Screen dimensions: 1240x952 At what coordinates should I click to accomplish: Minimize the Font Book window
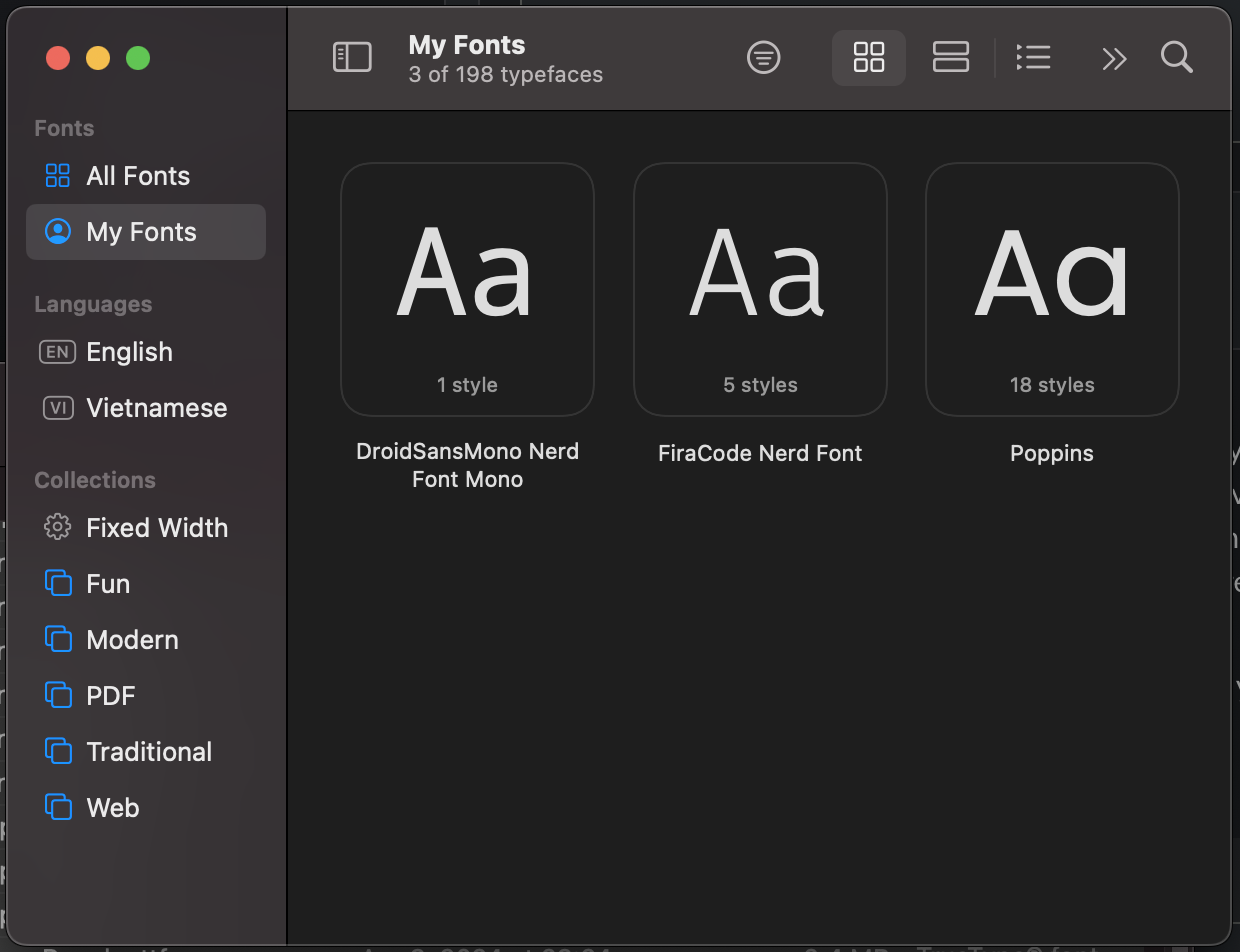pyautogui.click(x=98, y=58)
